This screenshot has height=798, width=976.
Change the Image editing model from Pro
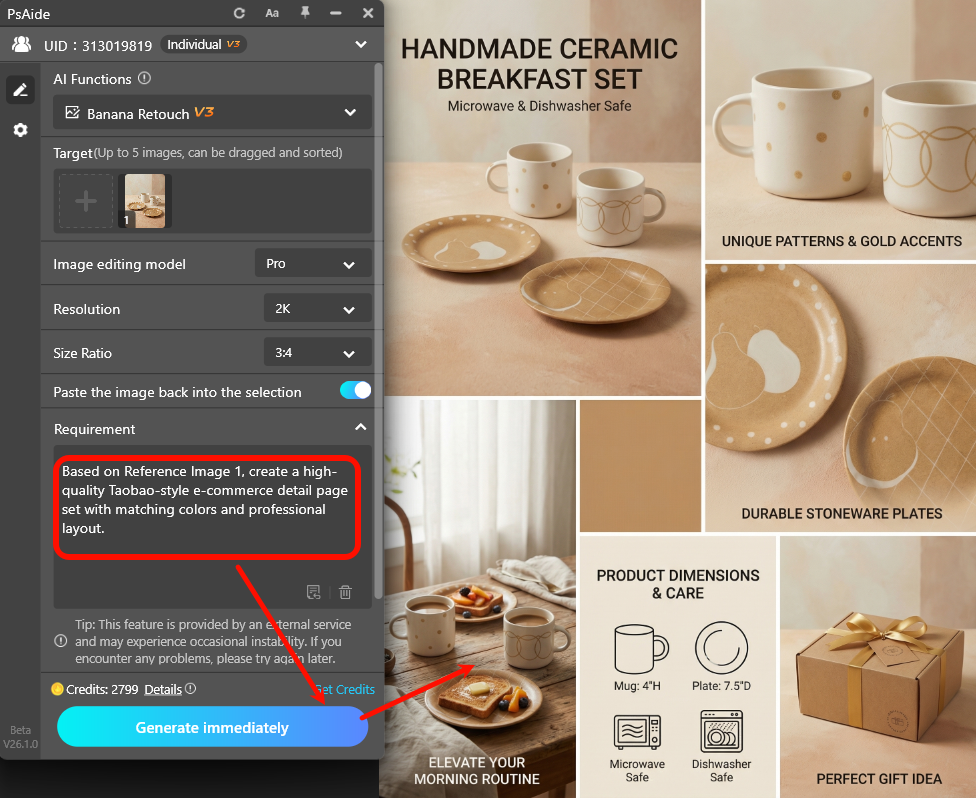point(313,263)
